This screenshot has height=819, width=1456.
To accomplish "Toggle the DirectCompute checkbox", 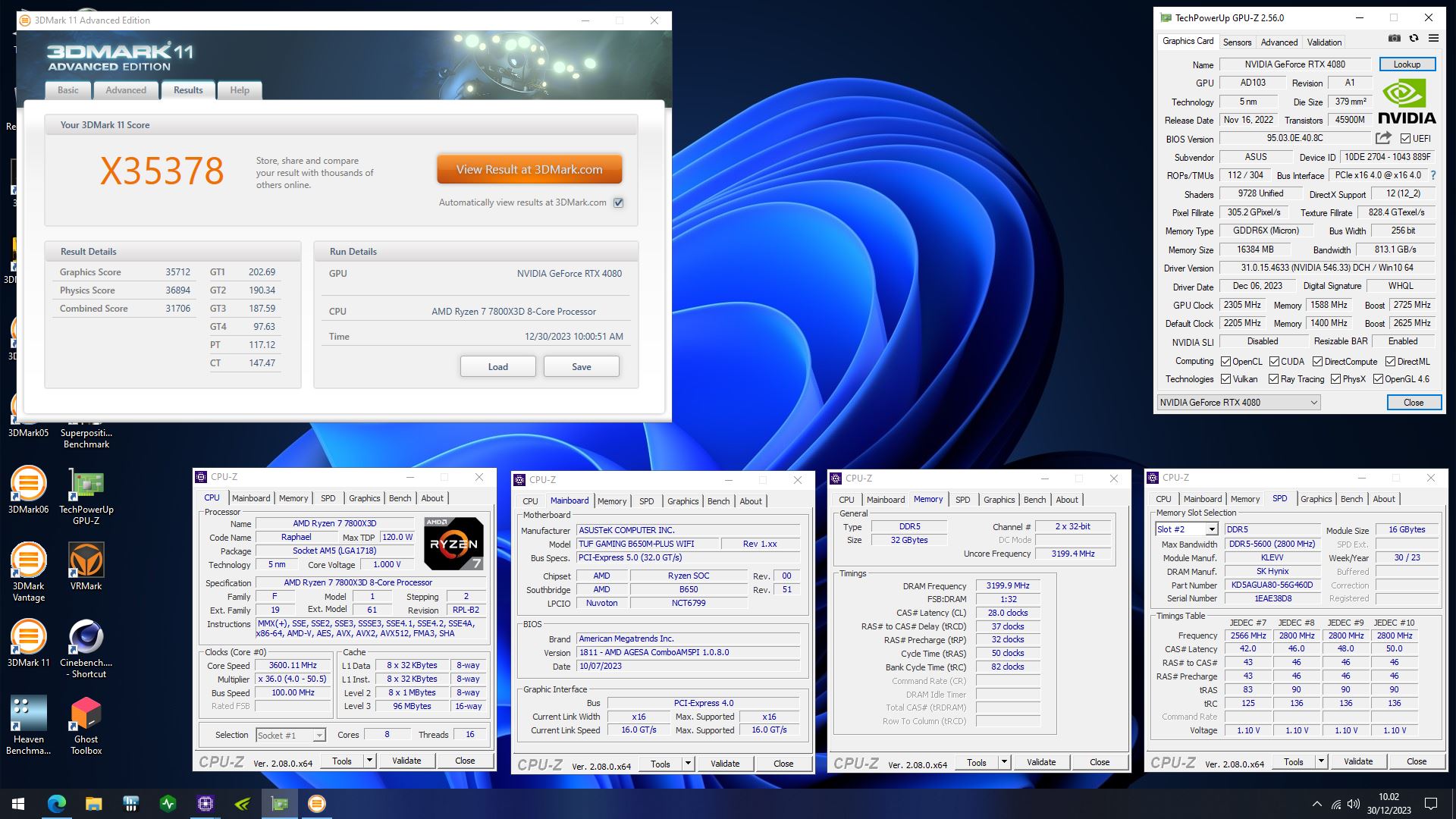I will 1317,362.
